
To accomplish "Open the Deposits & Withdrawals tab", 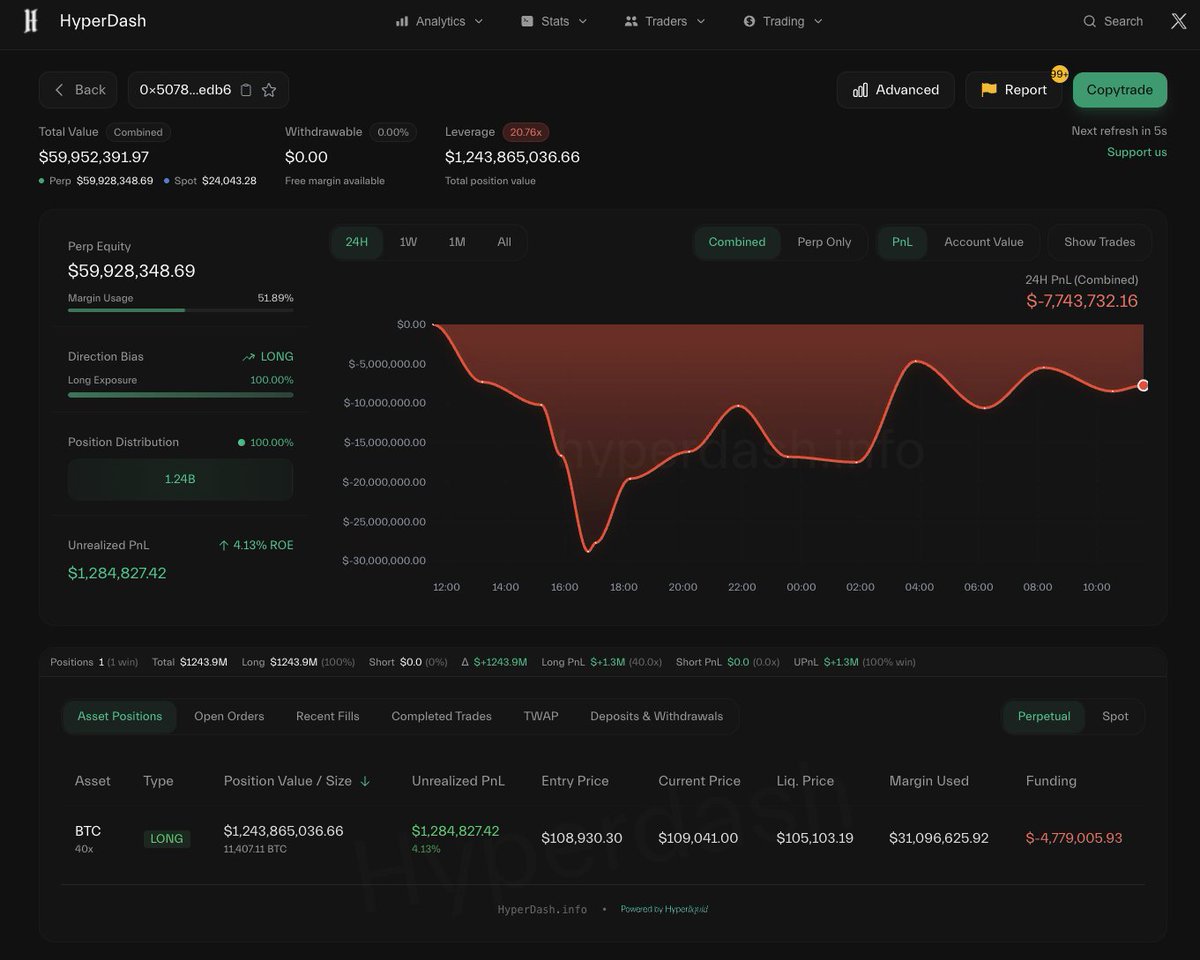I will 657,716.
